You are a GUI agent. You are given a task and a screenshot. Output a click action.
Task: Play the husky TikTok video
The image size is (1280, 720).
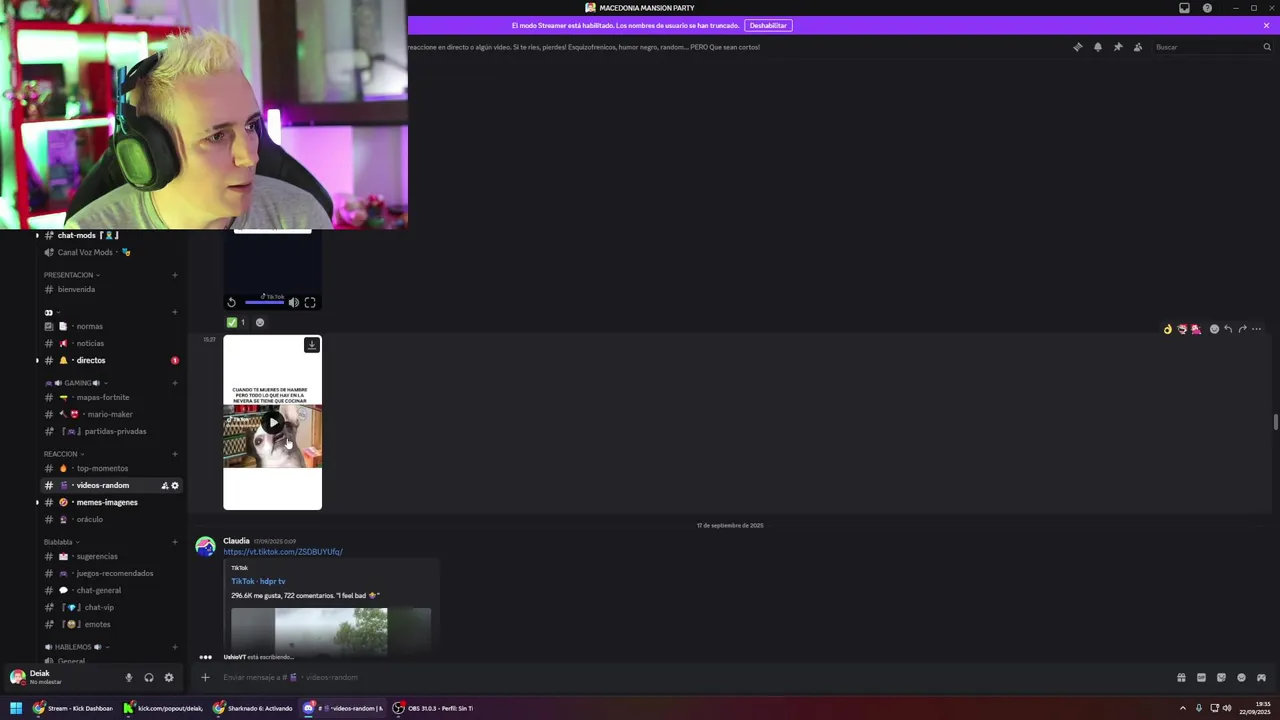tap(272, 422)
